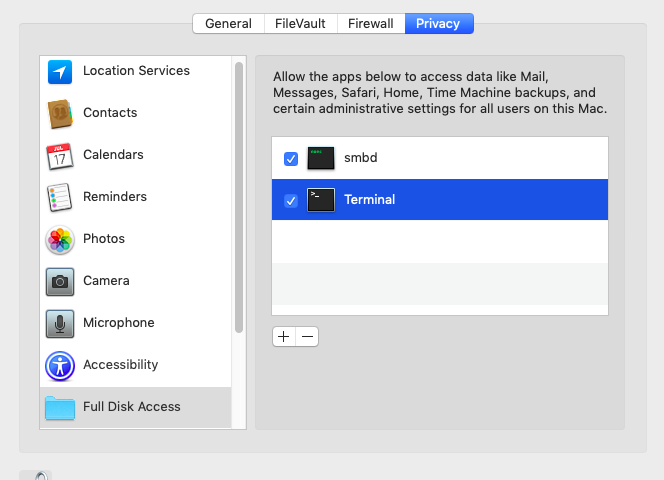The height and width of the screenshot is (480, 664).
Task: Click the Contacts address book icon
Action: [x=60, y=114]
